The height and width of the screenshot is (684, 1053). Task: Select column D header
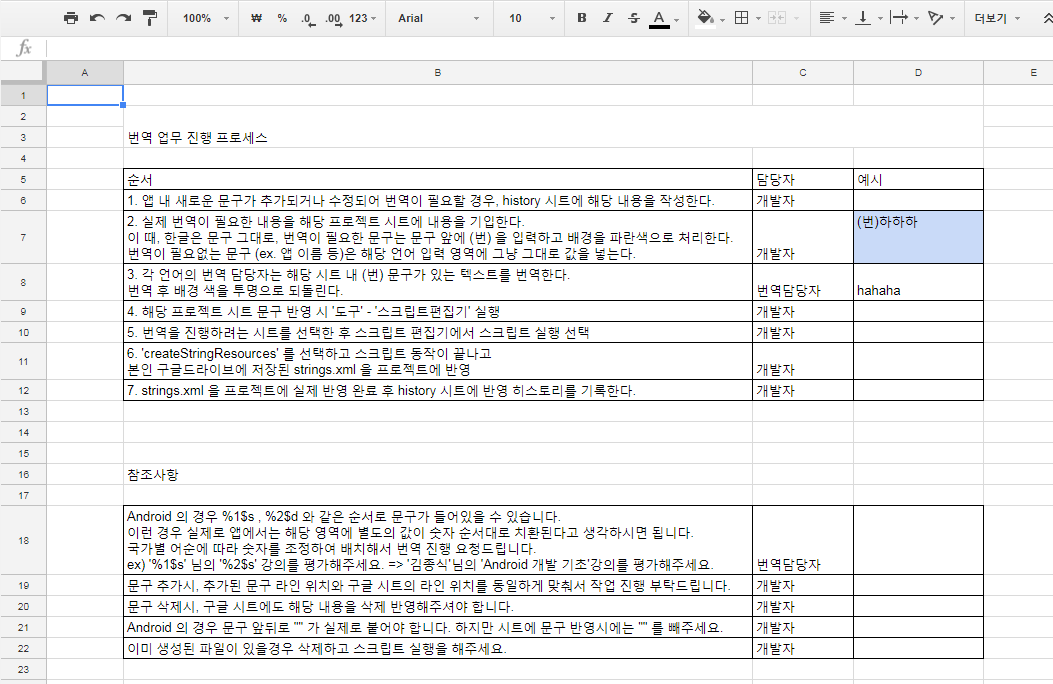pos(918,72)
